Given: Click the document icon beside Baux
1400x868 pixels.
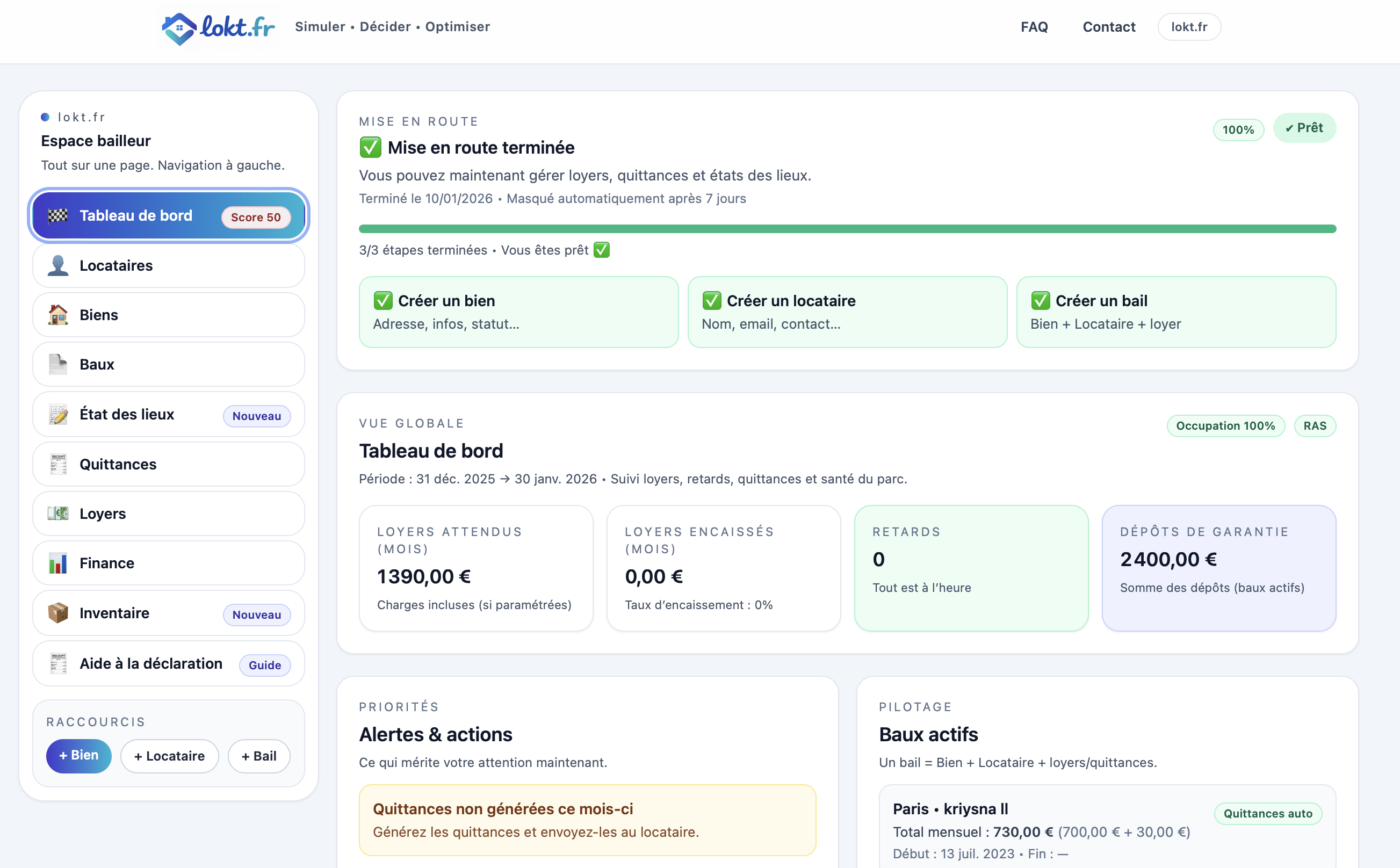Looking at the screenshot, I should click(58, 365).
